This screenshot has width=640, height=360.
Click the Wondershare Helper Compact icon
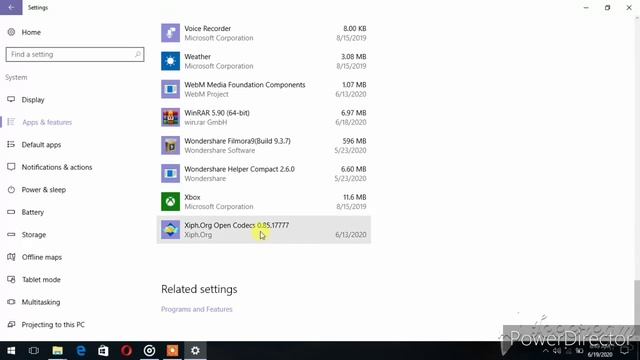click(x=170, y=173)
